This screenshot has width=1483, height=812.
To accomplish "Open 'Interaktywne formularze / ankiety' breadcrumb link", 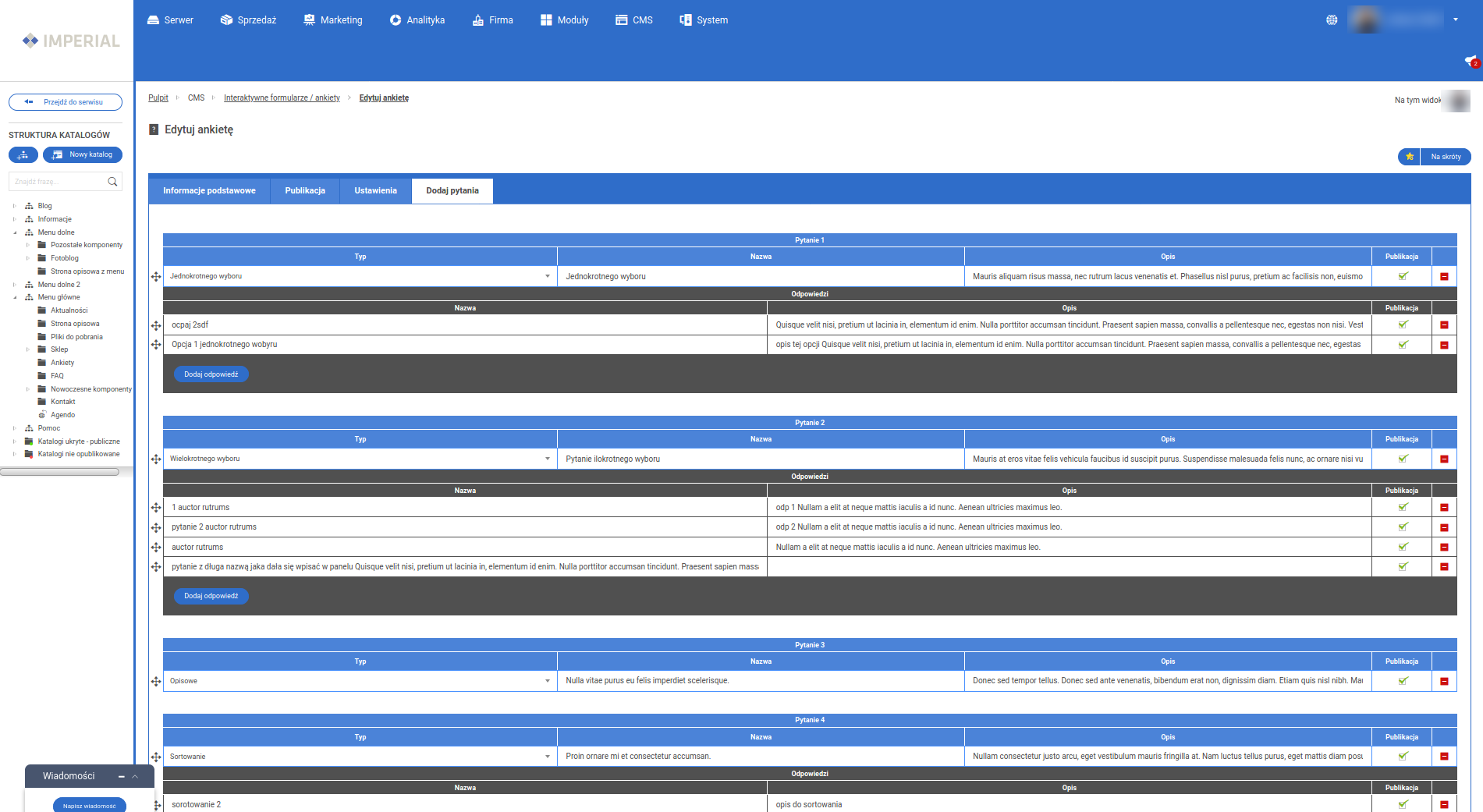I will (282, 98).
